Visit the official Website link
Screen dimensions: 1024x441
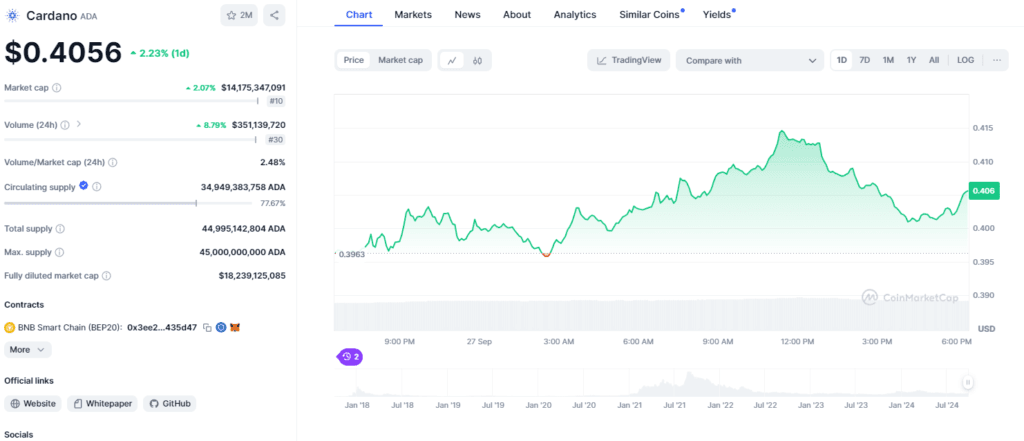tap(33, 404)
